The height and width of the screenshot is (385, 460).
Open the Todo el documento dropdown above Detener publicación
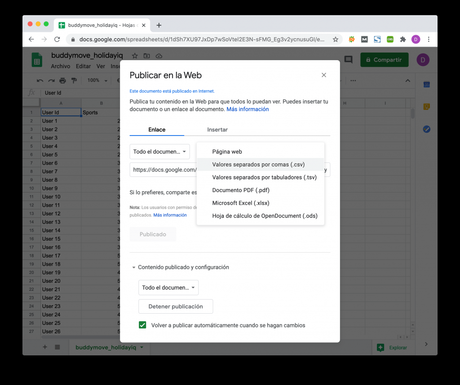tap(168, 287)
